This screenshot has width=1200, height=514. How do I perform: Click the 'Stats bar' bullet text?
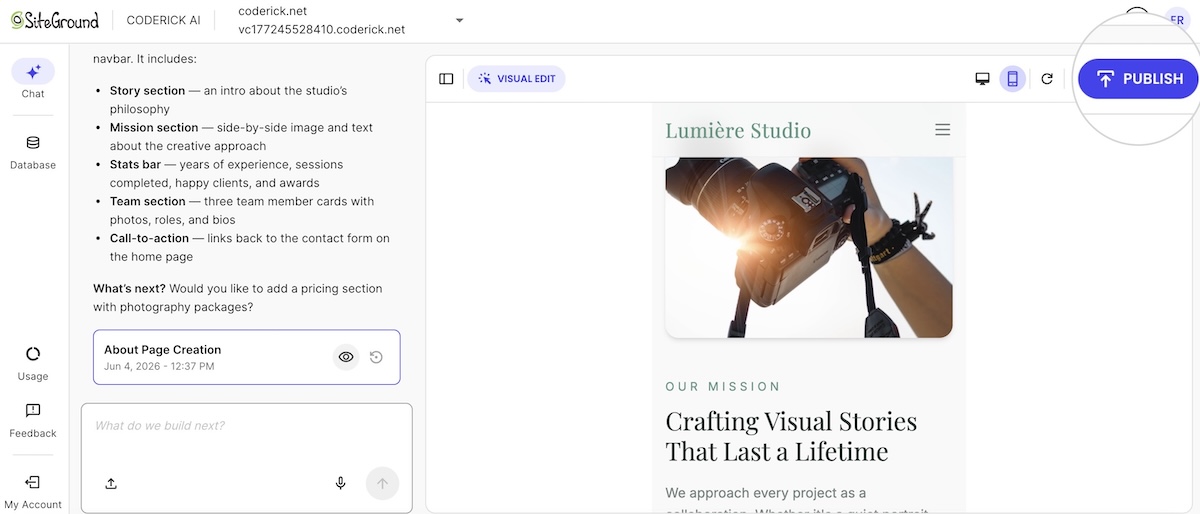[135, 165]
